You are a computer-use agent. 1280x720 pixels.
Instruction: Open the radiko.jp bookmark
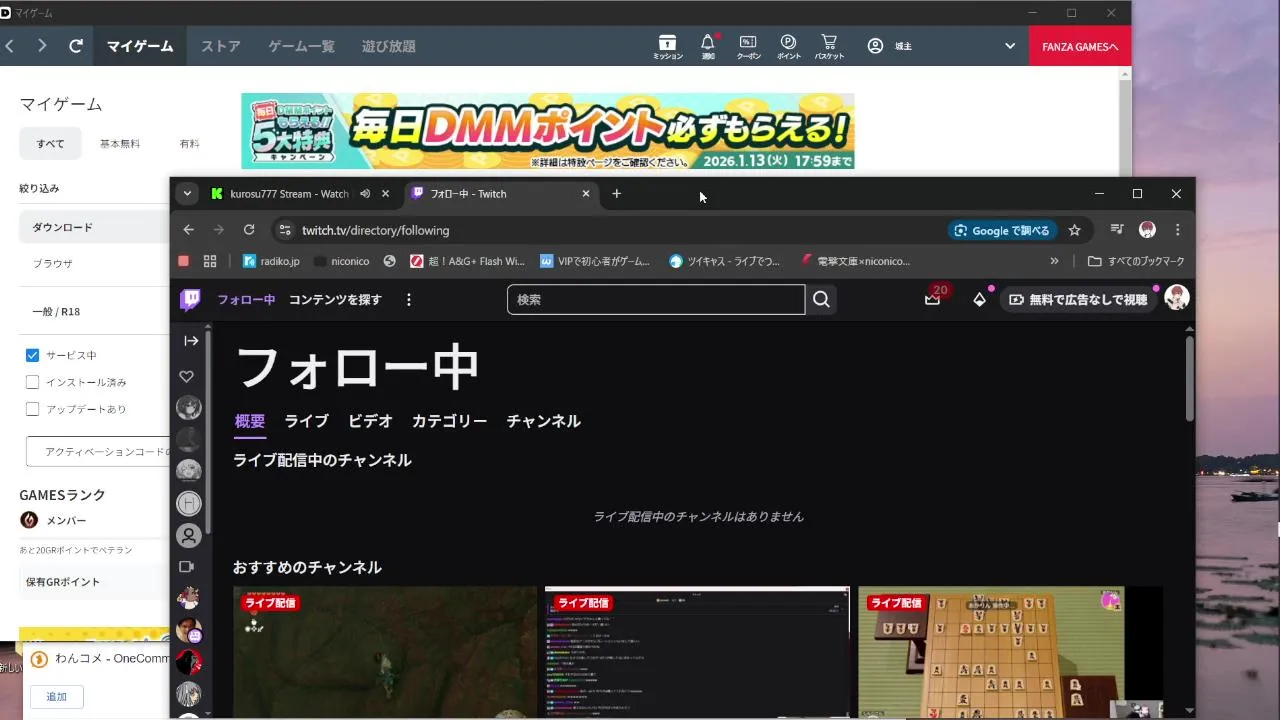tap(271, 261)
